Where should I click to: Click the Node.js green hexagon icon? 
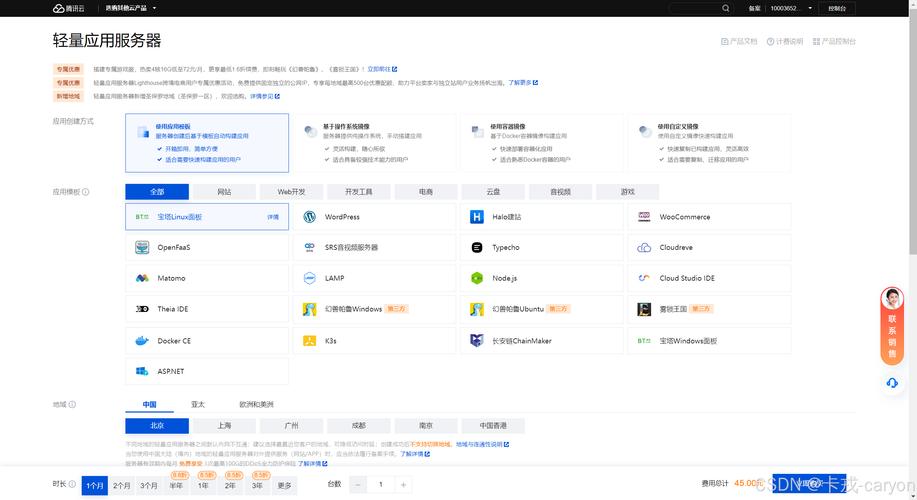[477, 278]
